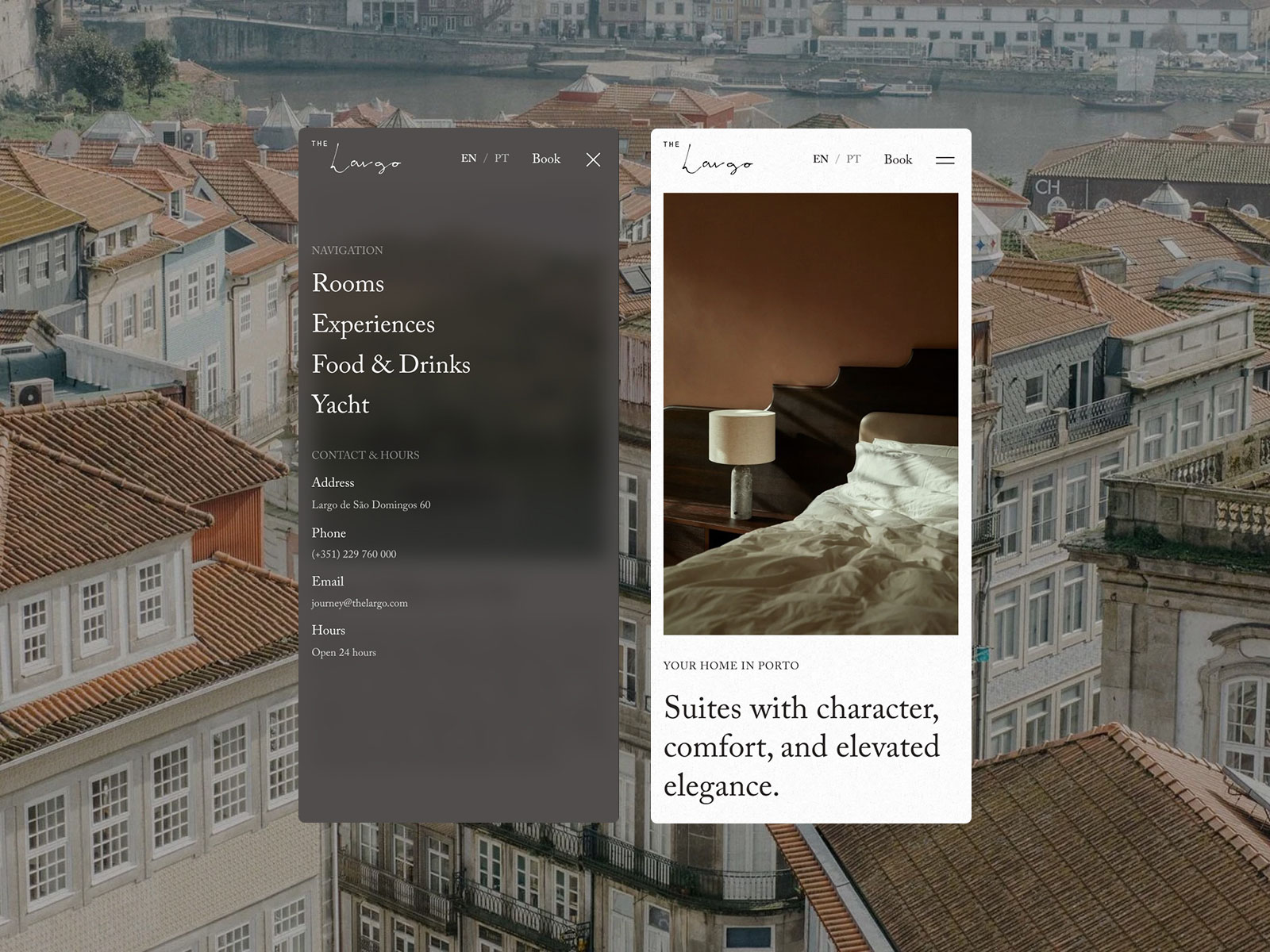Close the dark navigation menu with the X icon
The width and height of the screenshot is (1270, 952).
tap(593, 159)
